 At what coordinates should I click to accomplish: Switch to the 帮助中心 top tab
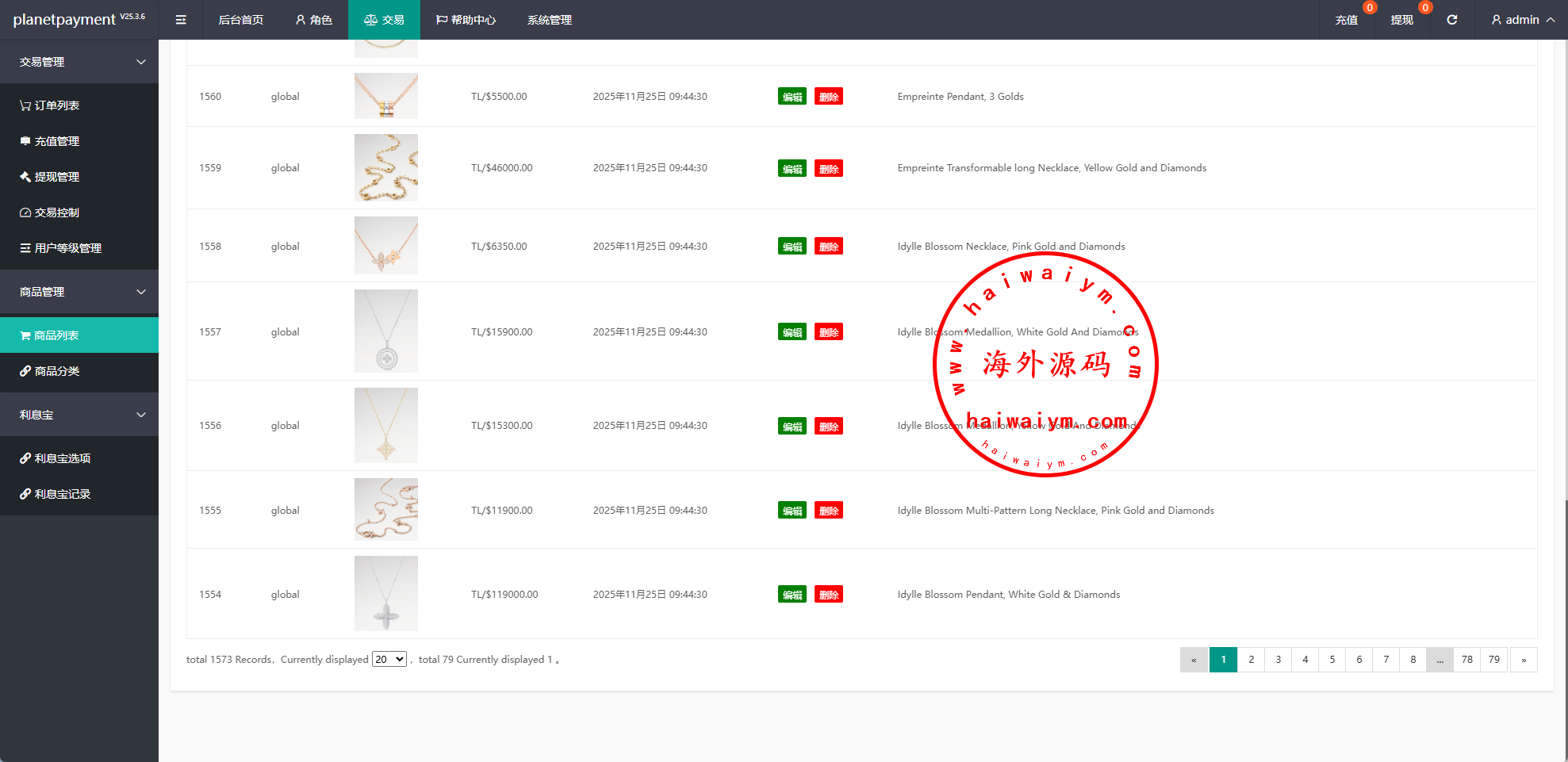pyautogui.click(x=466, y=20)
